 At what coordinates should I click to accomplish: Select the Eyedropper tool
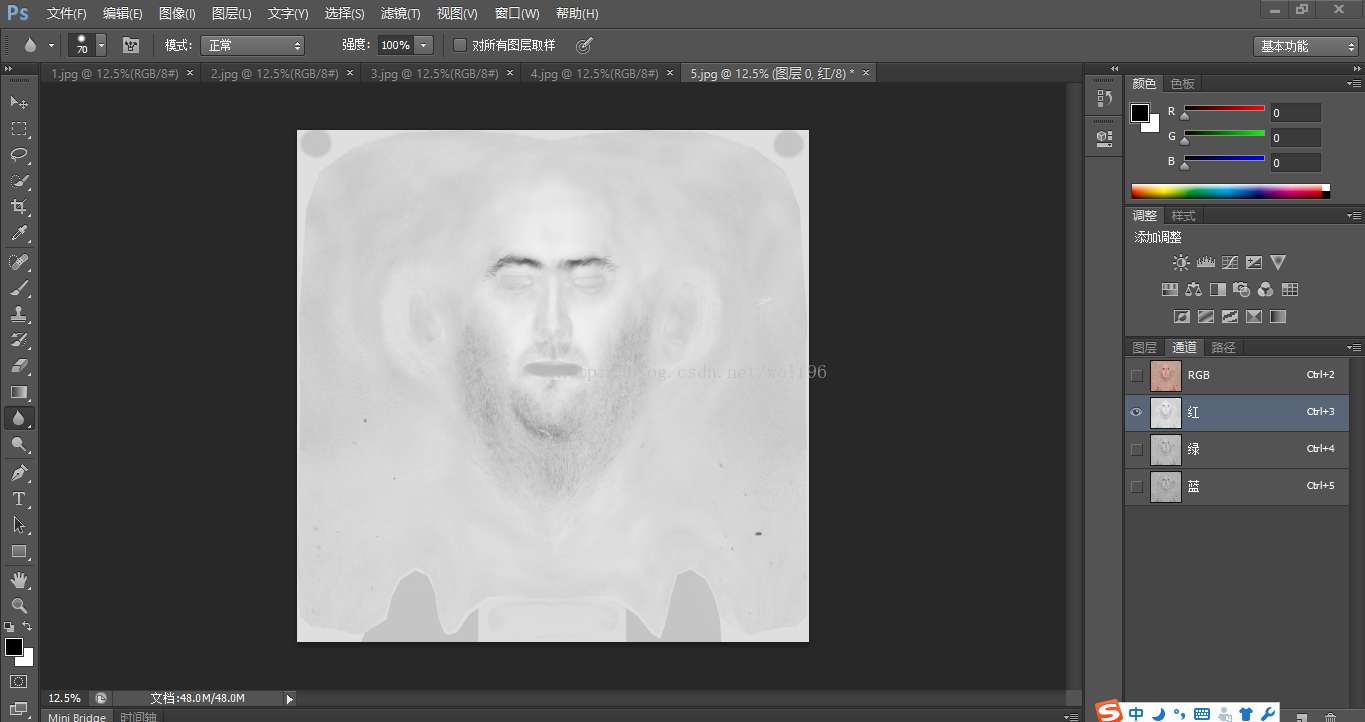[19, 234]
